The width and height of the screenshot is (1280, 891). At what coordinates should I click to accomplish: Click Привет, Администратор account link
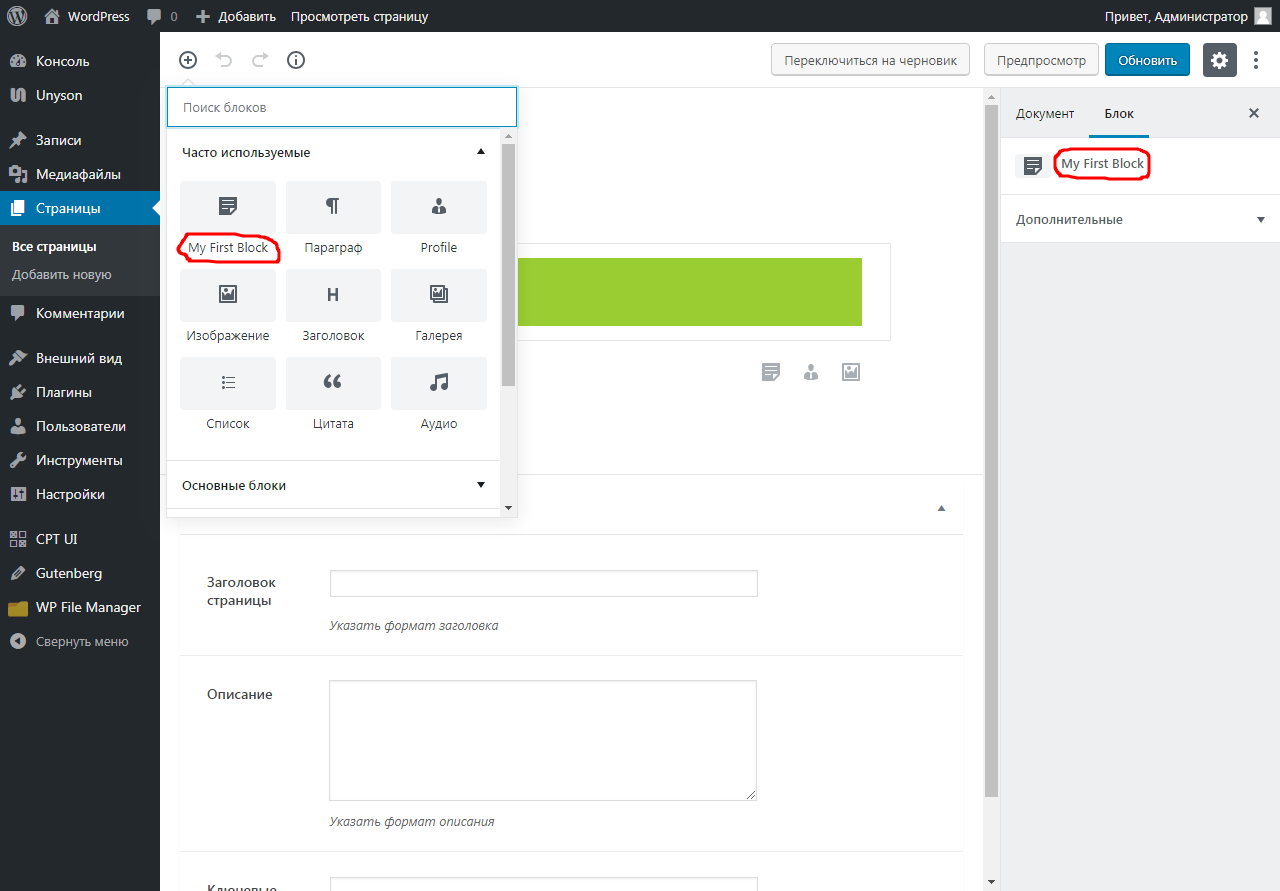1176,17
